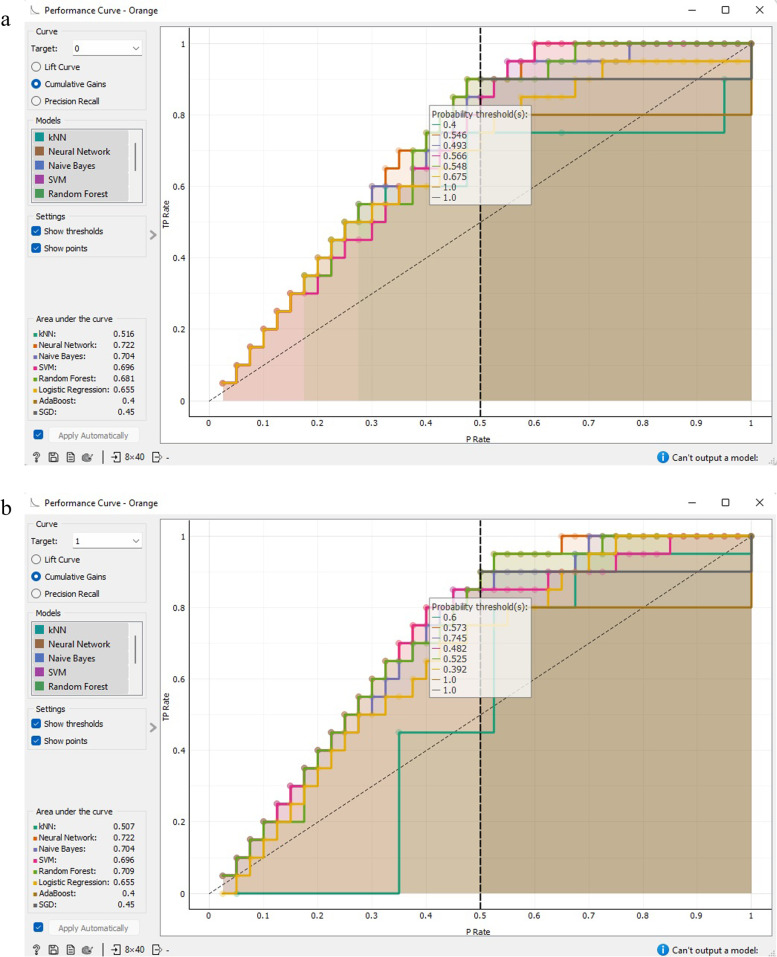Select Random Forest model, bottom window list

point(80,686)
